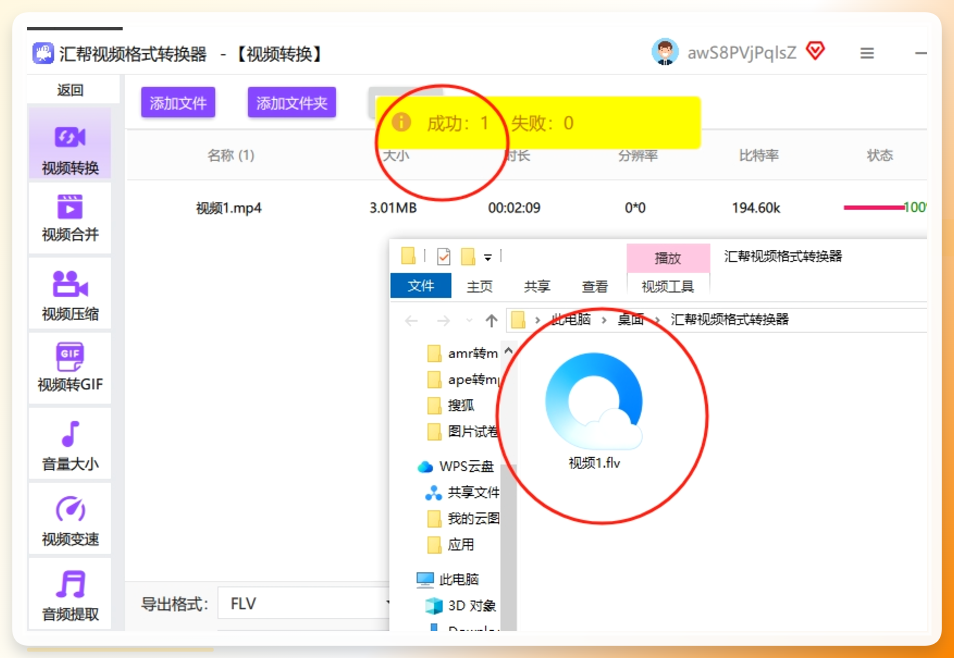Open the 导出格式 FLV dropdown
This screenshot has width=954, height=658.
[304, 604]
